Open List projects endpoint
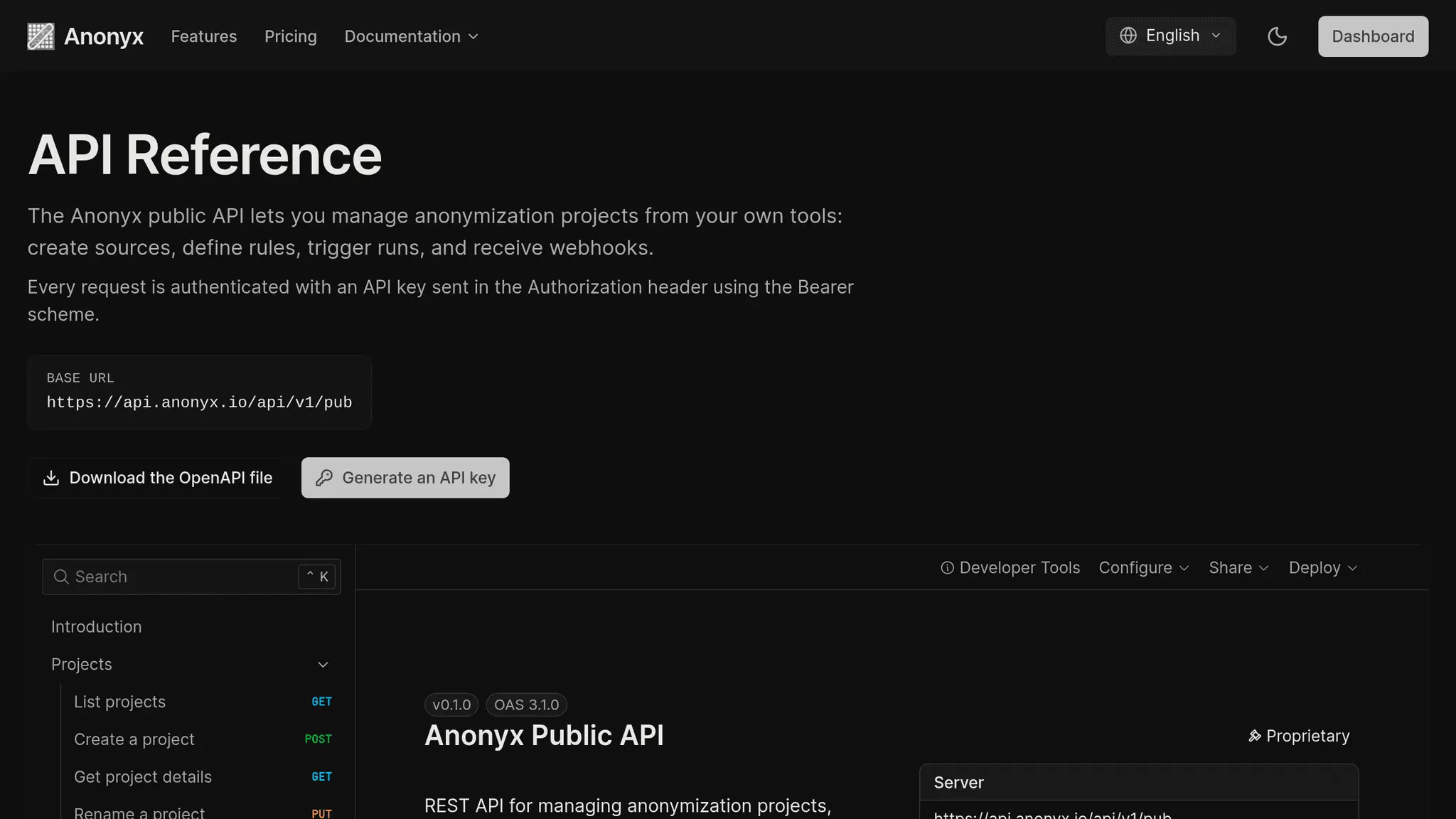The height and width of the screenshot is (819, 1456). tap(203, 702)
